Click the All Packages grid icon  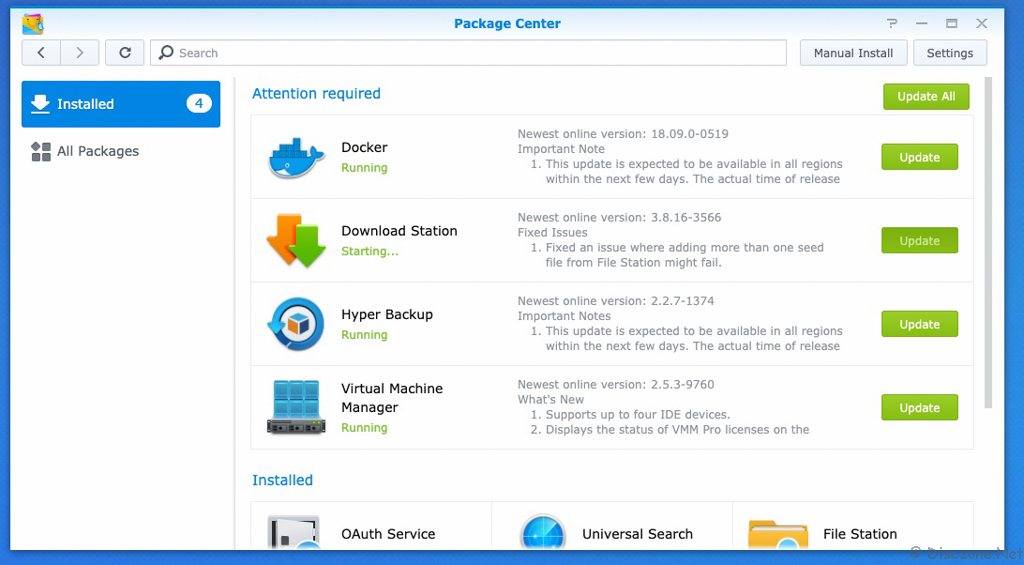tap(40, 152)
